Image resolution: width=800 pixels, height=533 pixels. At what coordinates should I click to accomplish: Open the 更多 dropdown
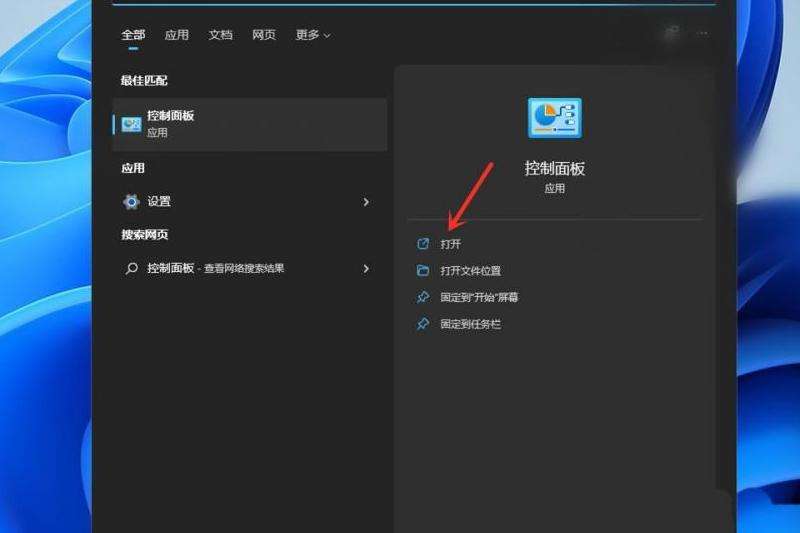[x=313, y=35]
